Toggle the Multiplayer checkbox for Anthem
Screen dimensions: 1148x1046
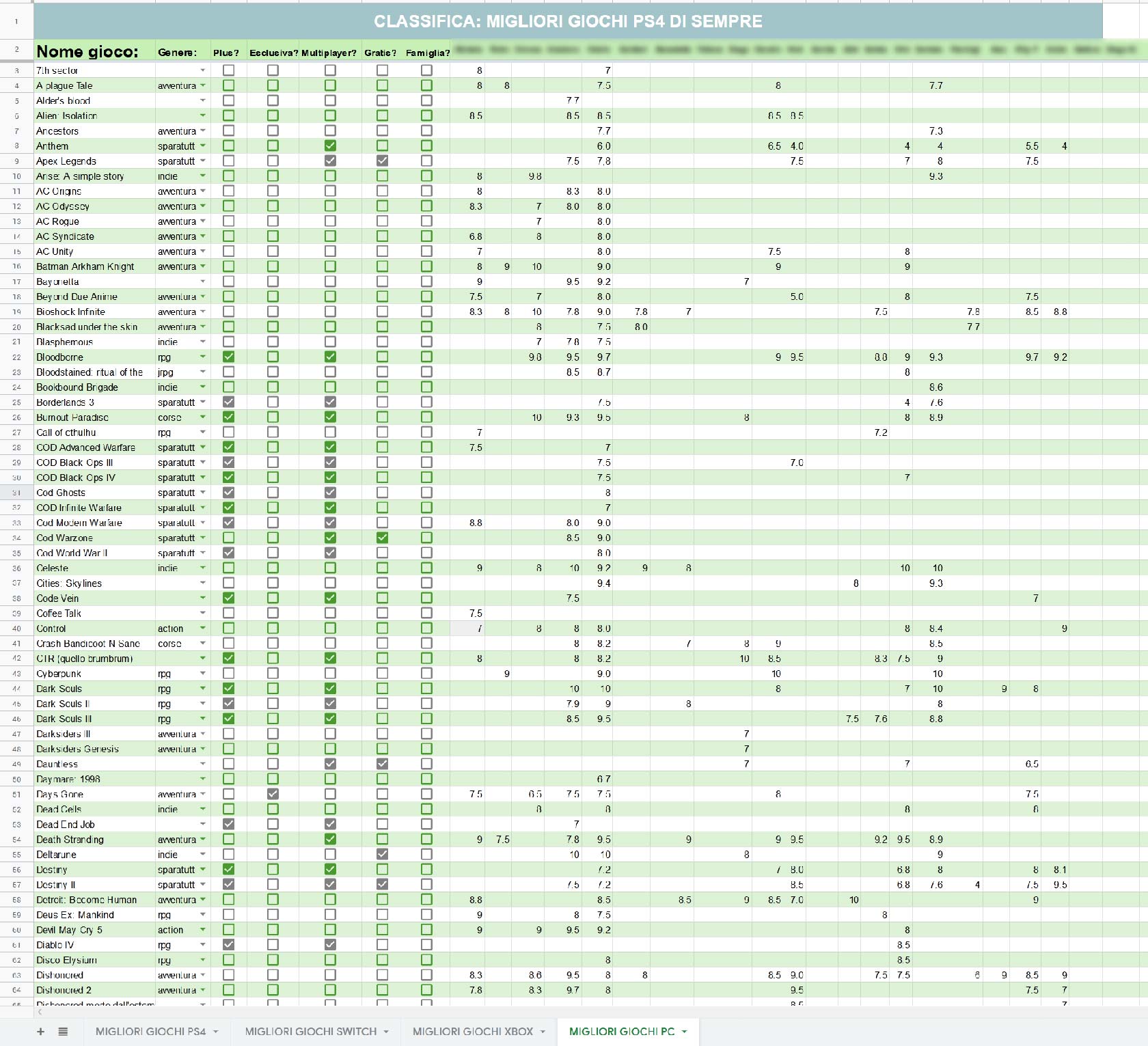pyautogui.click(x=330, y=146)
